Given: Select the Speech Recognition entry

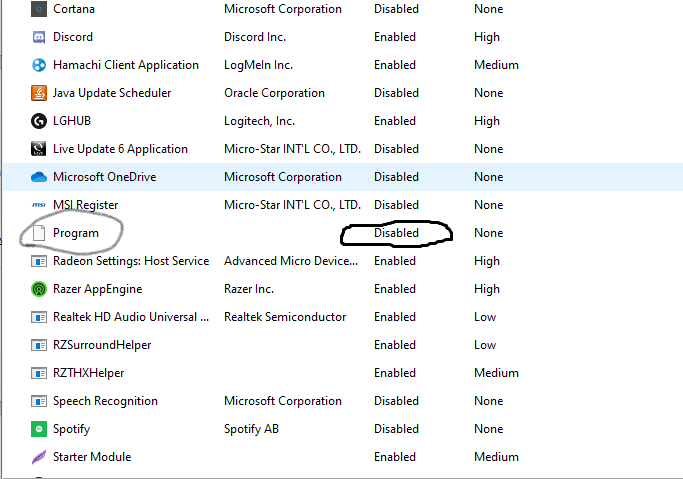Looking at the screenshot, I should click(x=105, y=401).
